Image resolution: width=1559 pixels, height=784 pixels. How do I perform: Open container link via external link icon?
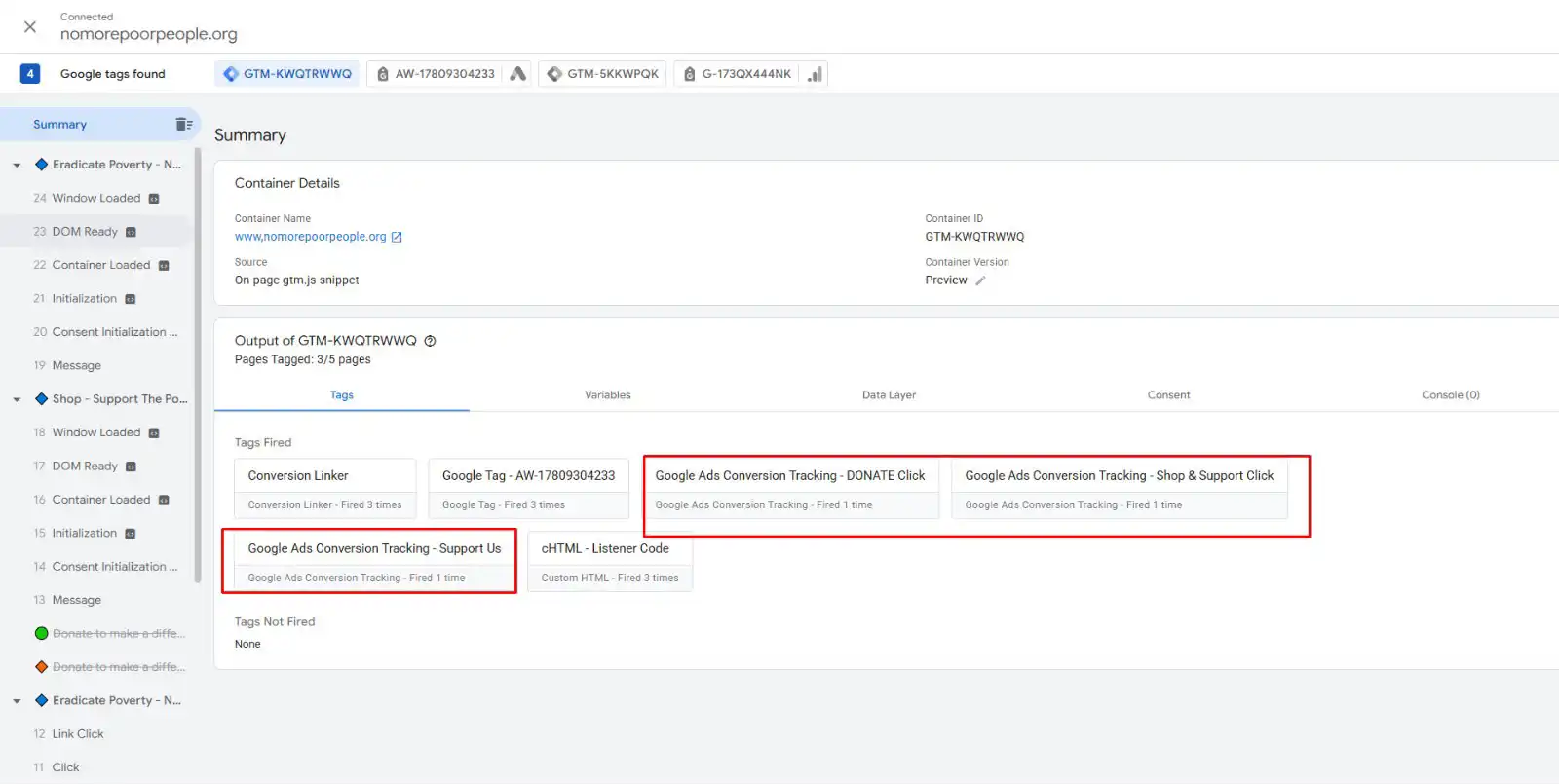(x=397, y=237)
